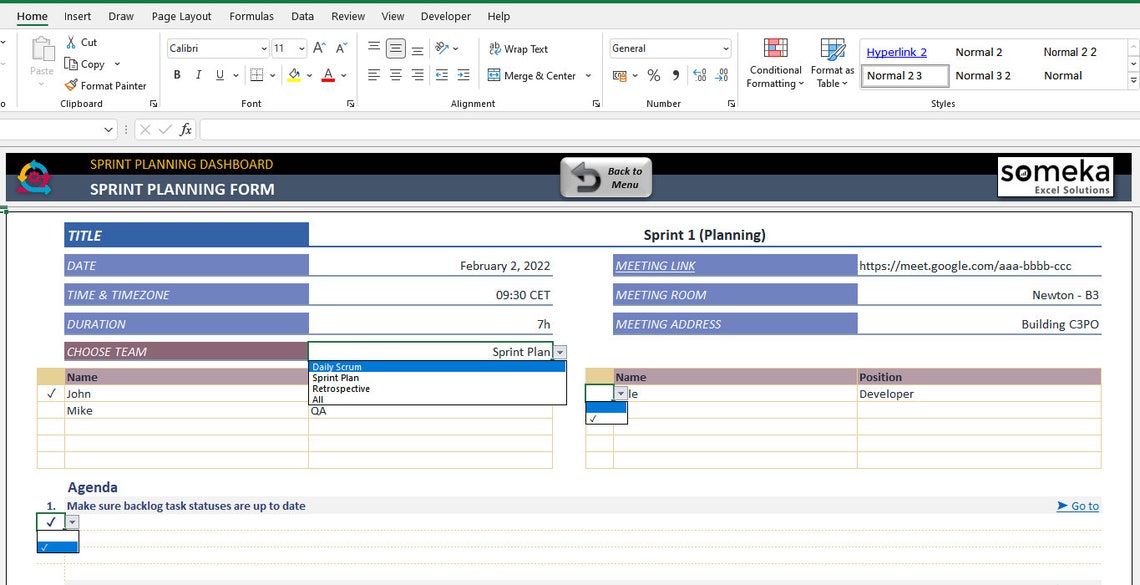Click the Percent Style icon

point(654,75)
